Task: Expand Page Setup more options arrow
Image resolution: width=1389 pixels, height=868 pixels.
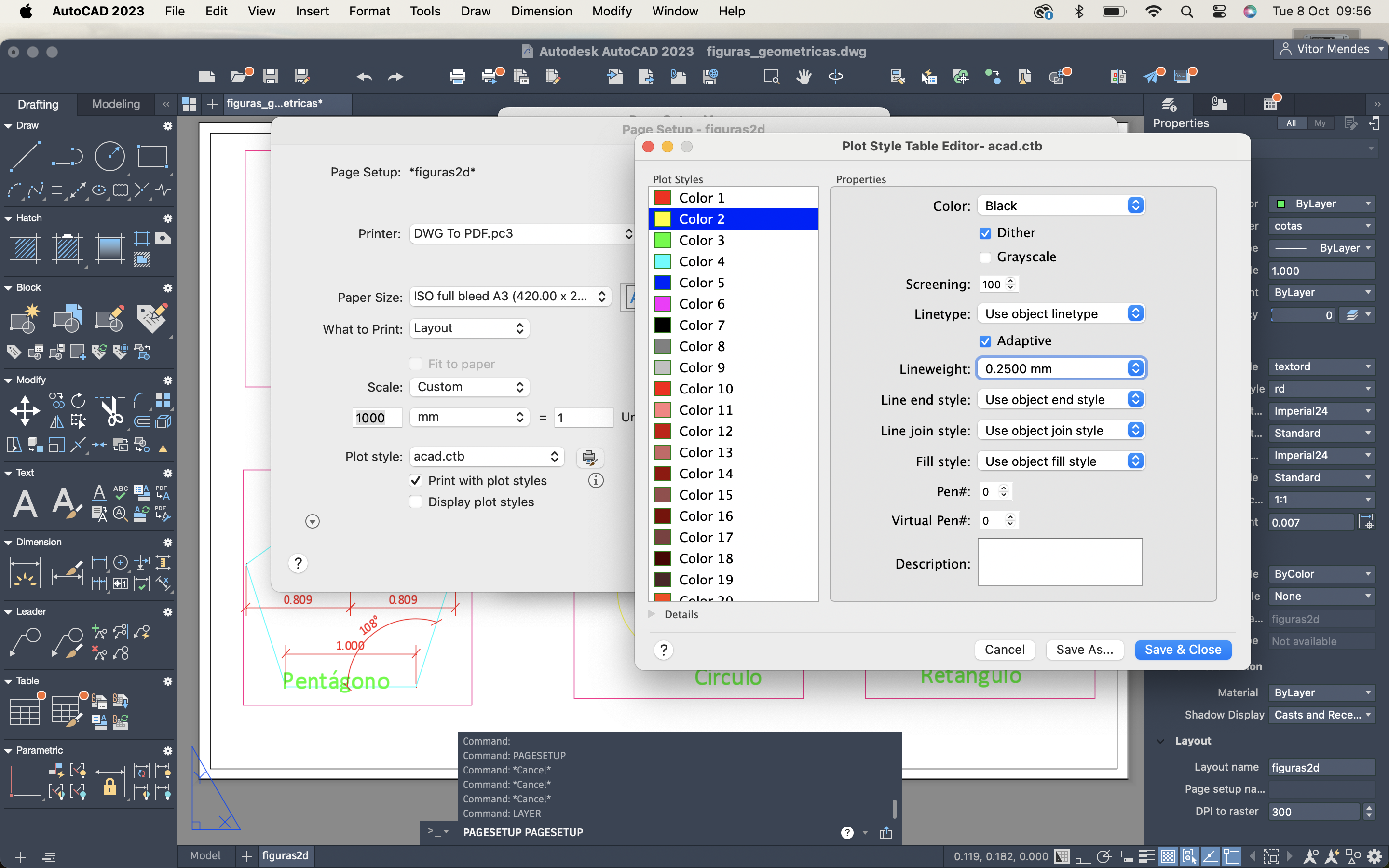Action: (312, 521)
